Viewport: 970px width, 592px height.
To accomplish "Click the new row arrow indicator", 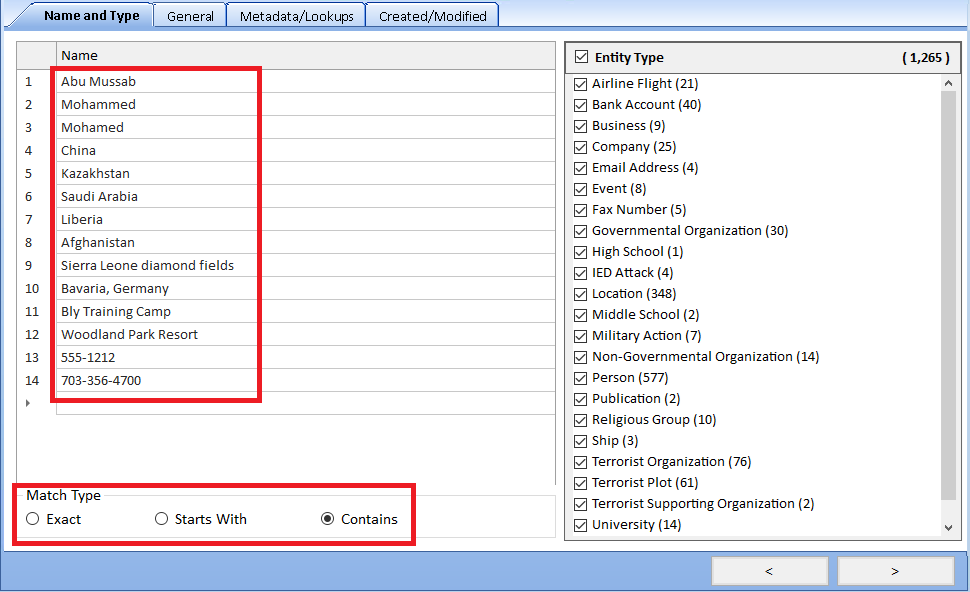I will click(x=28, y=403).
